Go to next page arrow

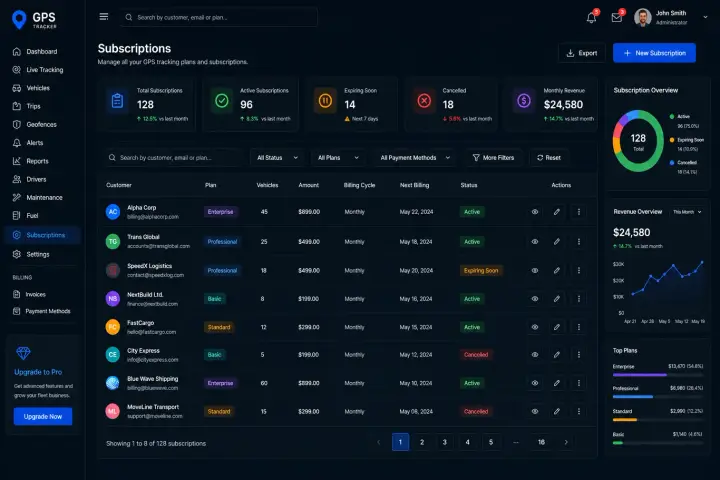click(566, 442)
